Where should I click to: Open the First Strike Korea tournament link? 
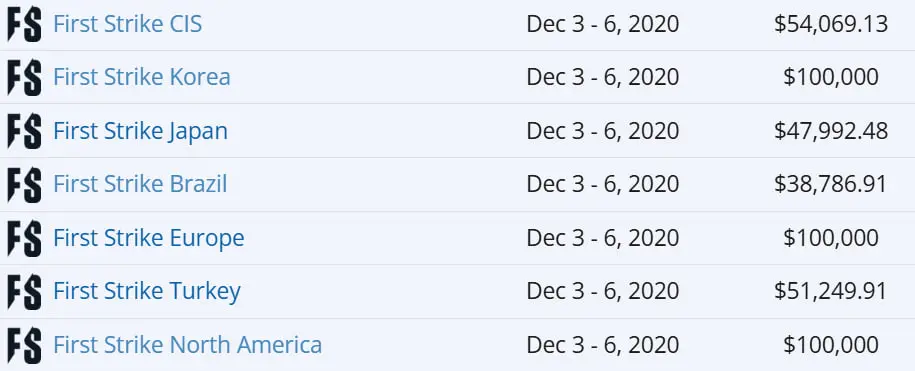pyautogui.click(x=142, y=78)
